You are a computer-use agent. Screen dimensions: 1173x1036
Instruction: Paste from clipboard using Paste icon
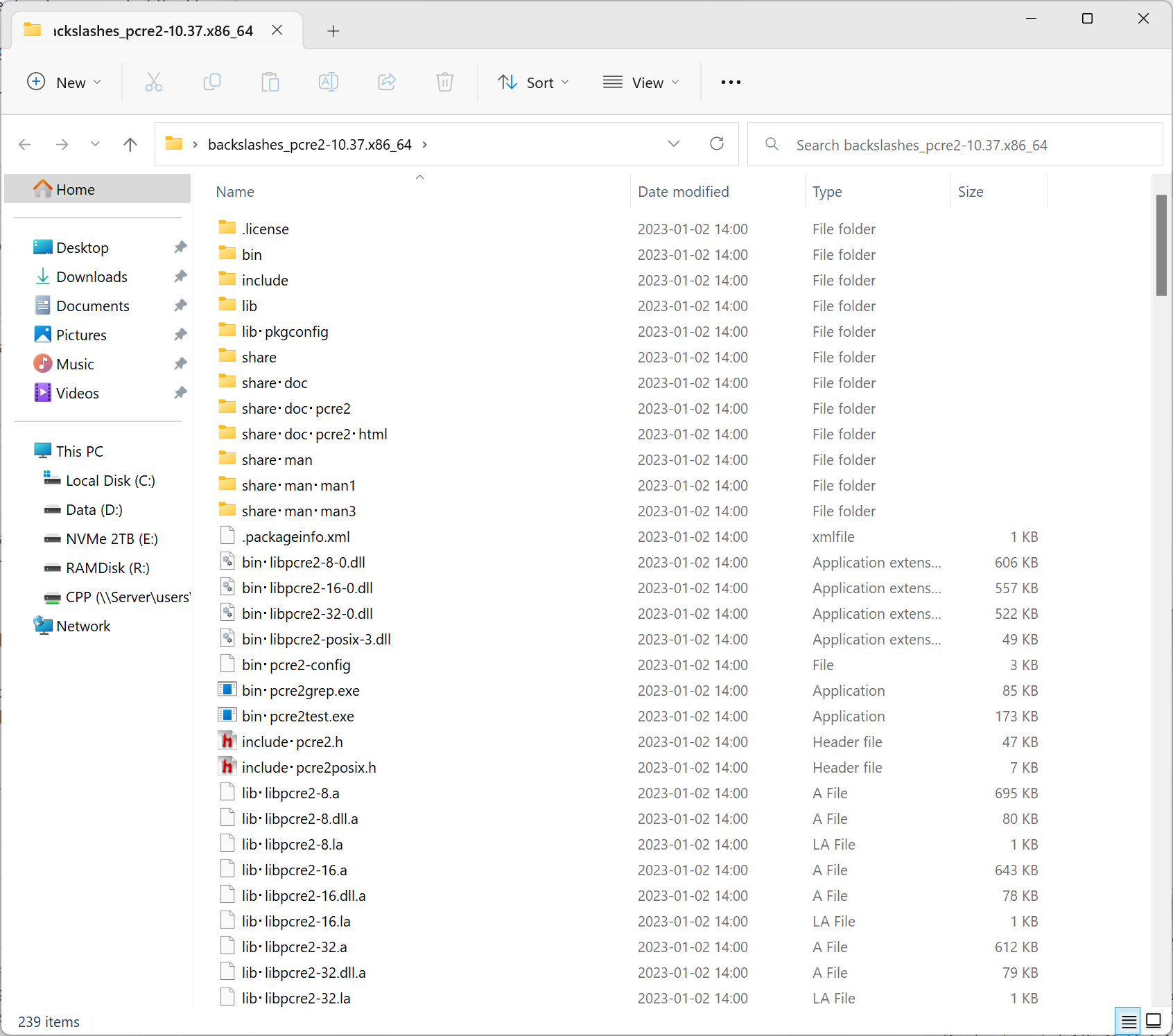(270, 82)
